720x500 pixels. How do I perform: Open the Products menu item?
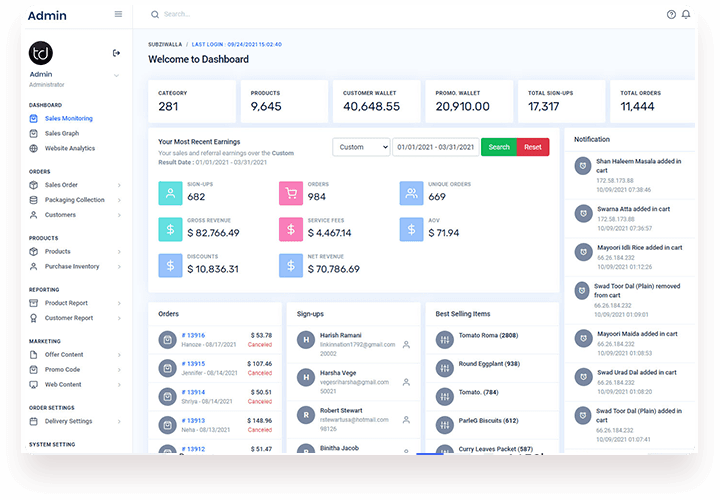pos(57,252)
